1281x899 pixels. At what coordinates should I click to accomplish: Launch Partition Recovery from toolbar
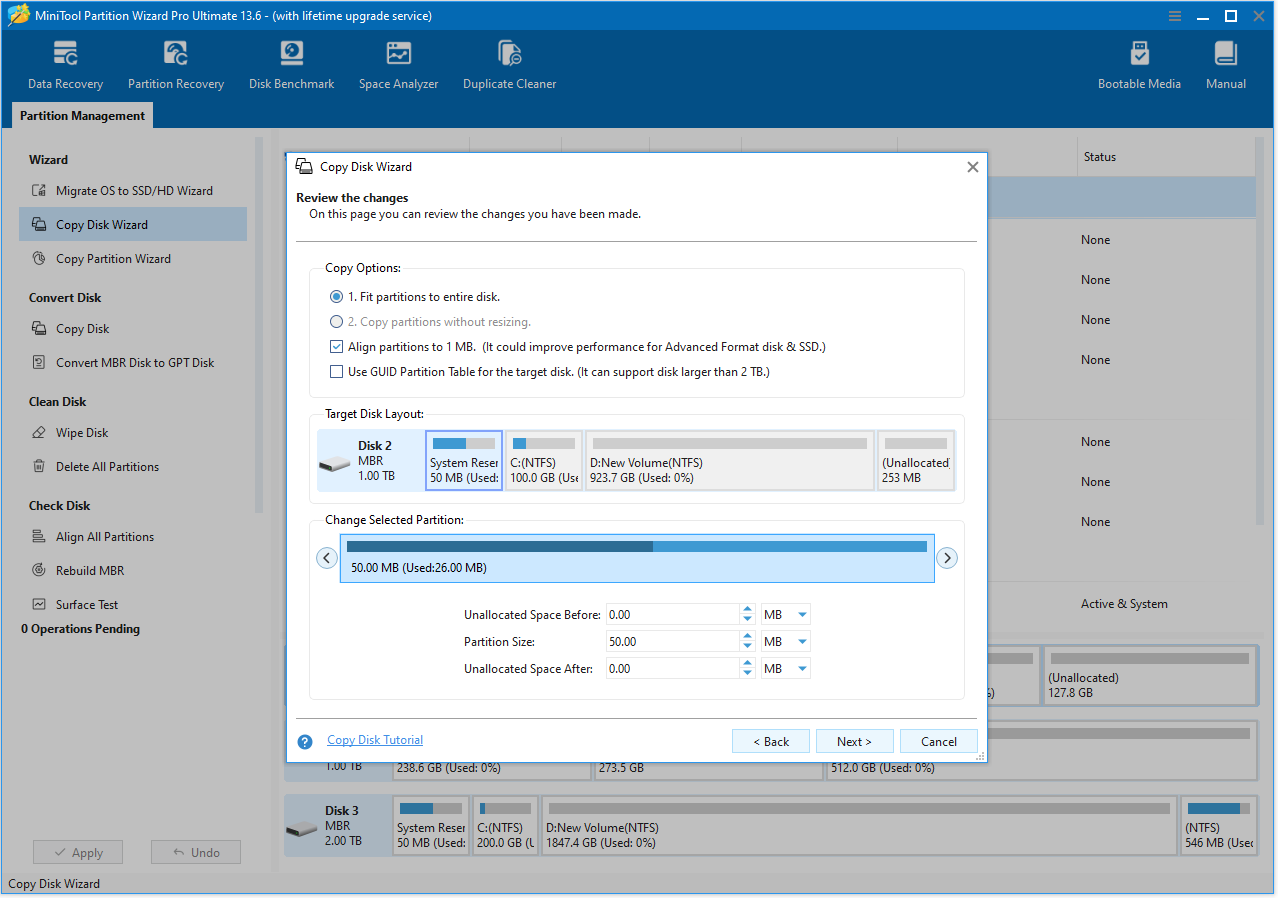coord(176,66)
